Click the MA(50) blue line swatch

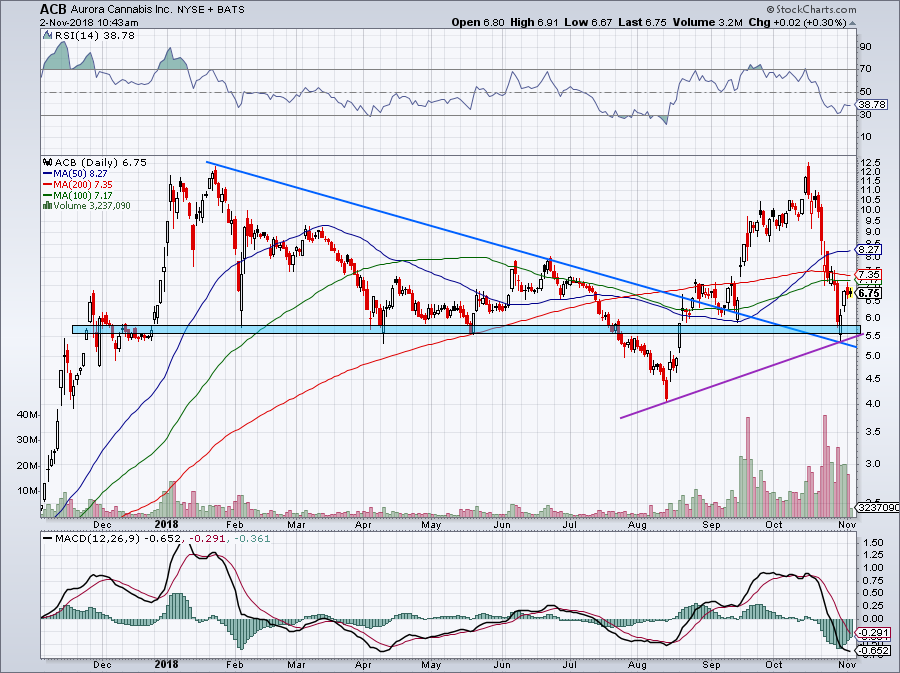[x=48, y=173]
